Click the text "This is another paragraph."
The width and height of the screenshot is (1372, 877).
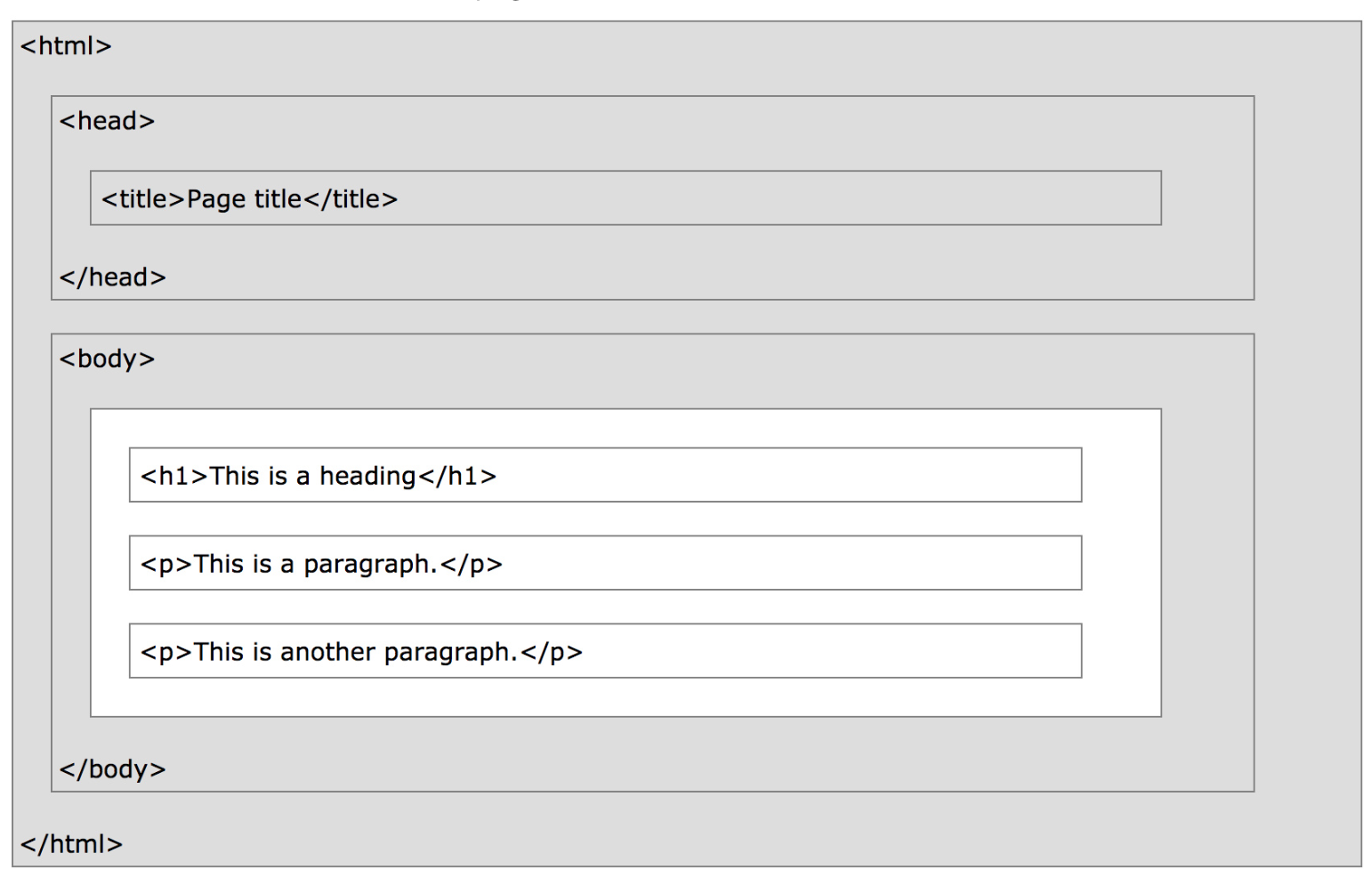356,653
